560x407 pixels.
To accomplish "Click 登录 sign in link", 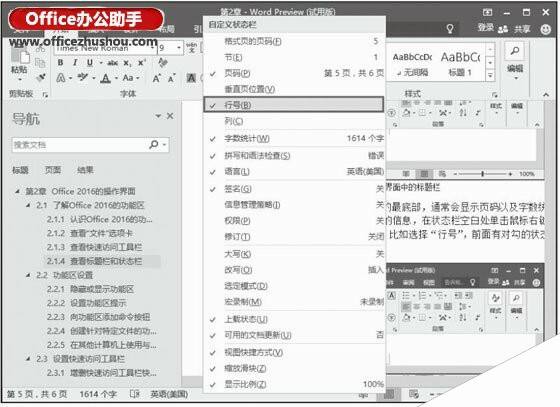I will point(486,27).
